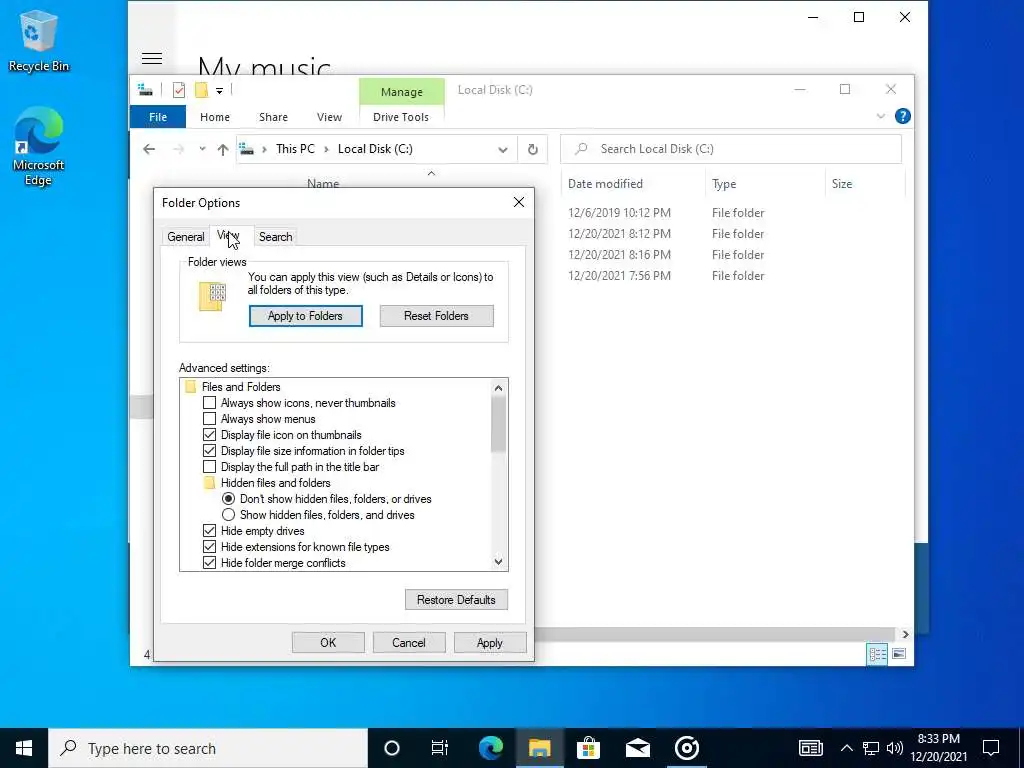Click the taskbar Type here to search box
1024x768 pixels.
208,748
